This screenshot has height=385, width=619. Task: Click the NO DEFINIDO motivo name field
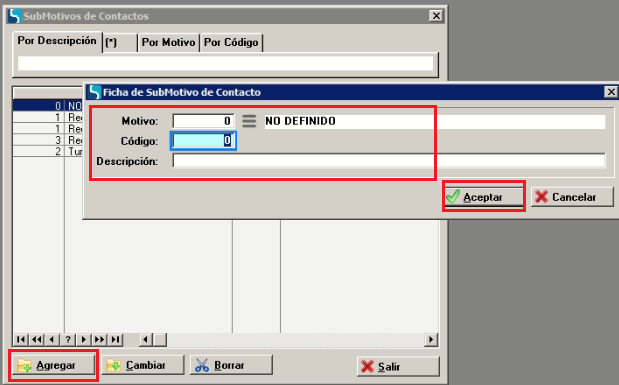[x=434, y=121]
